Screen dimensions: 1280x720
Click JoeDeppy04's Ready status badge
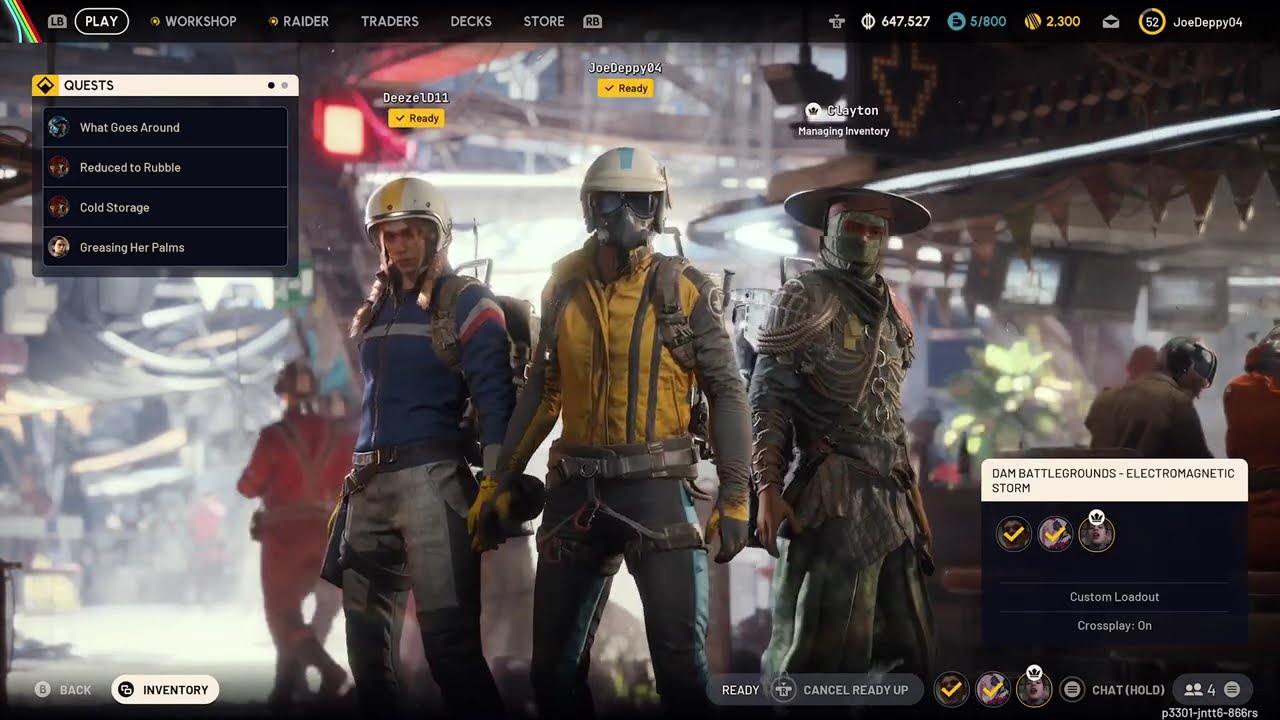pos(625,88)
